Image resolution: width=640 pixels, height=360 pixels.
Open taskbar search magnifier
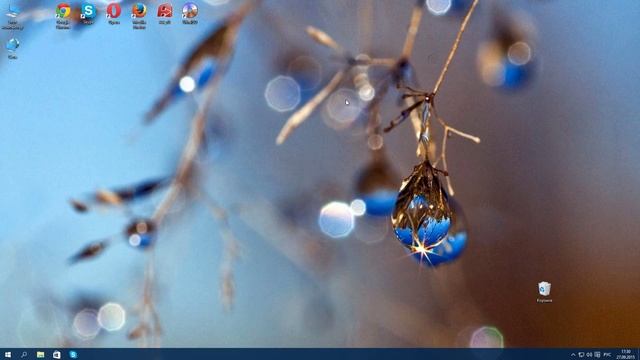click(x=24, y=355)
